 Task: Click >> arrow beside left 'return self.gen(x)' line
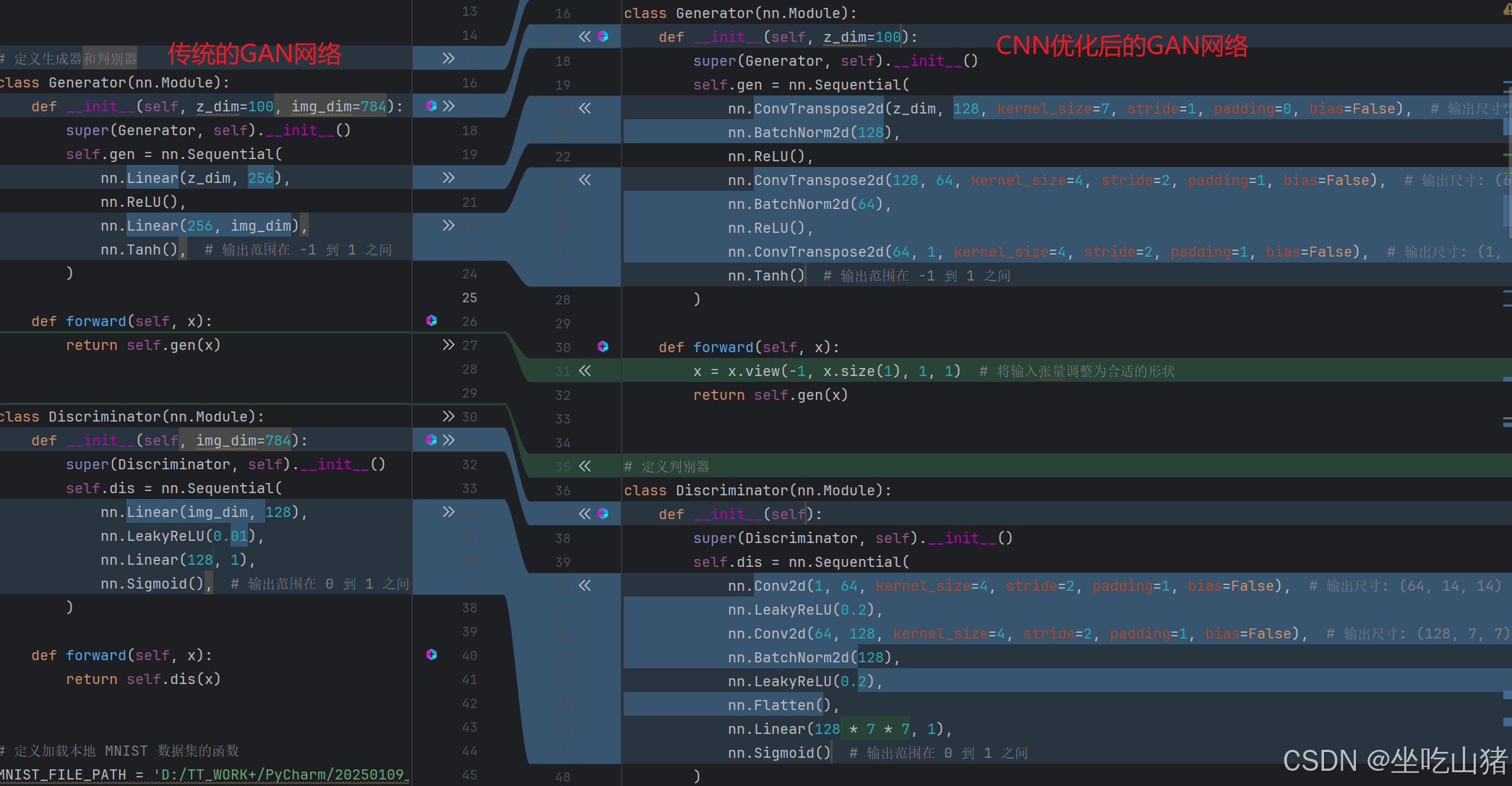point(449,345)
